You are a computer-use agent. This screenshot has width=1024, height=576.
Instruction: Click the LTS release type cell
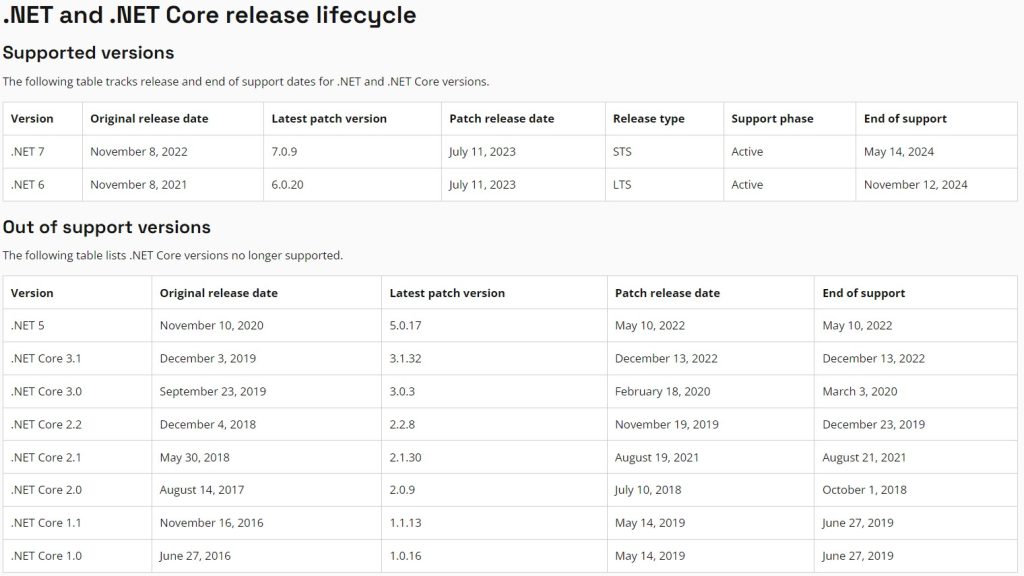click(x=622, y=185)
